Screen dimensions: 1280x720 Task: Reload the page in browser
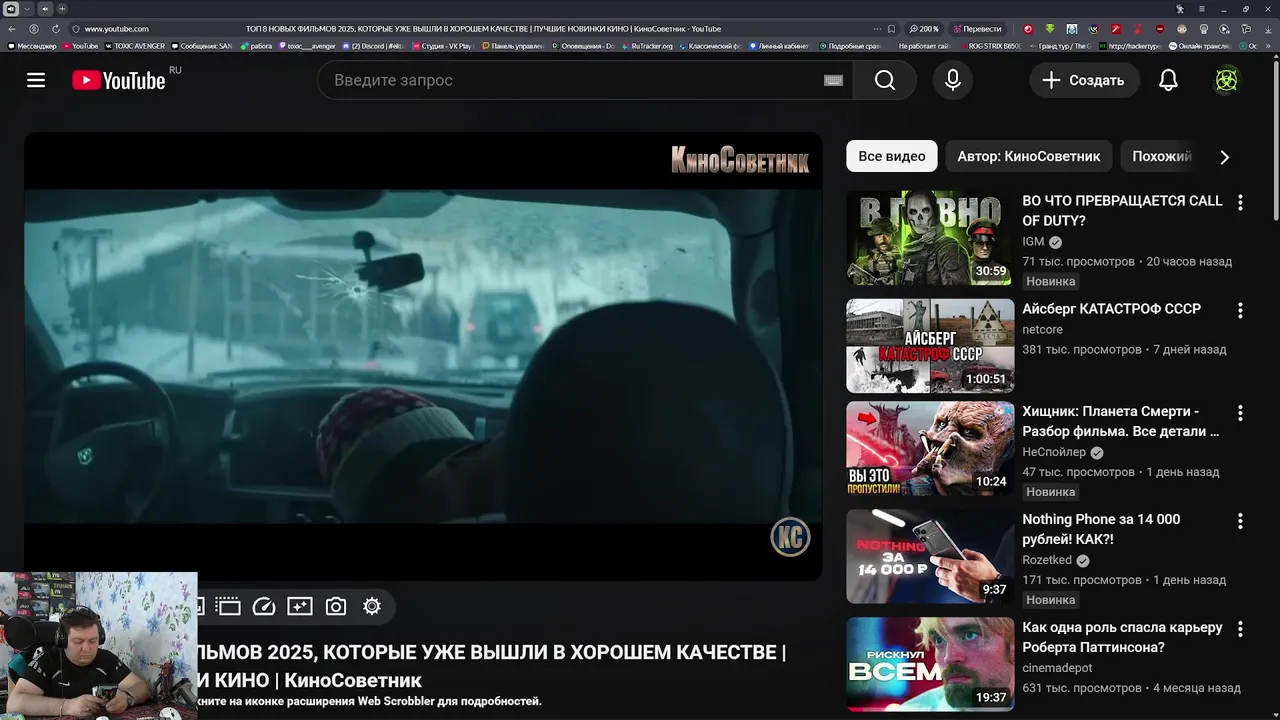pyautogui.click(x=55, y=29)
